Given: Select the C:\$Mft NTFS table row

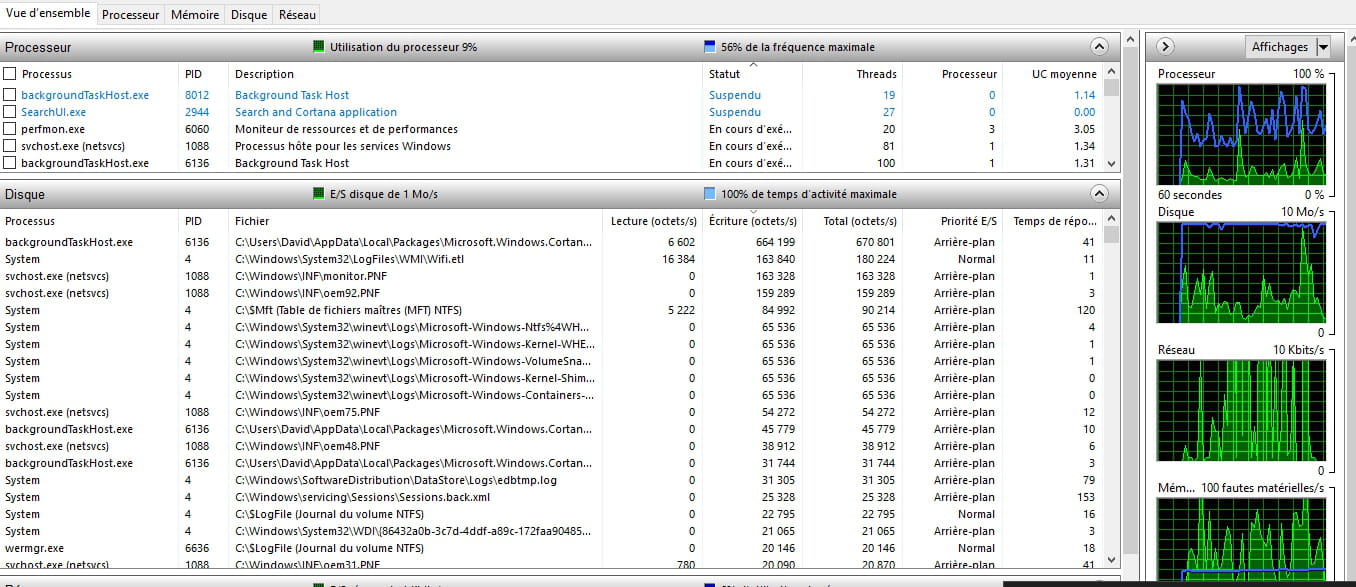Looking at the screenshot, I should (x=552, y=310).
